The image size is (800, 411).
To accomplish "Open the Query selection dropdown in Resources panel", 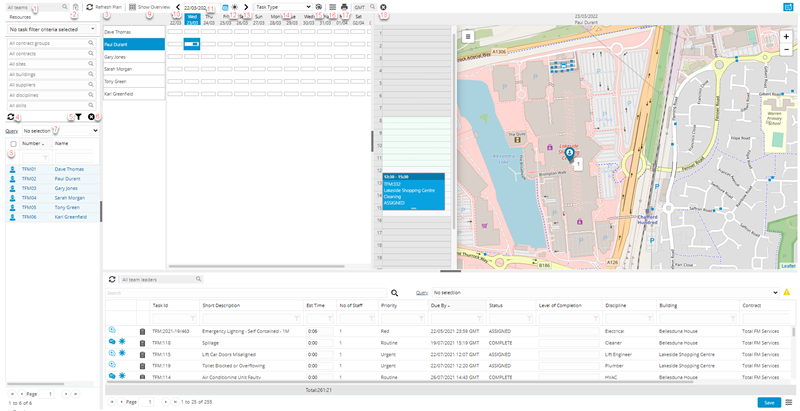I will [60, 130].
